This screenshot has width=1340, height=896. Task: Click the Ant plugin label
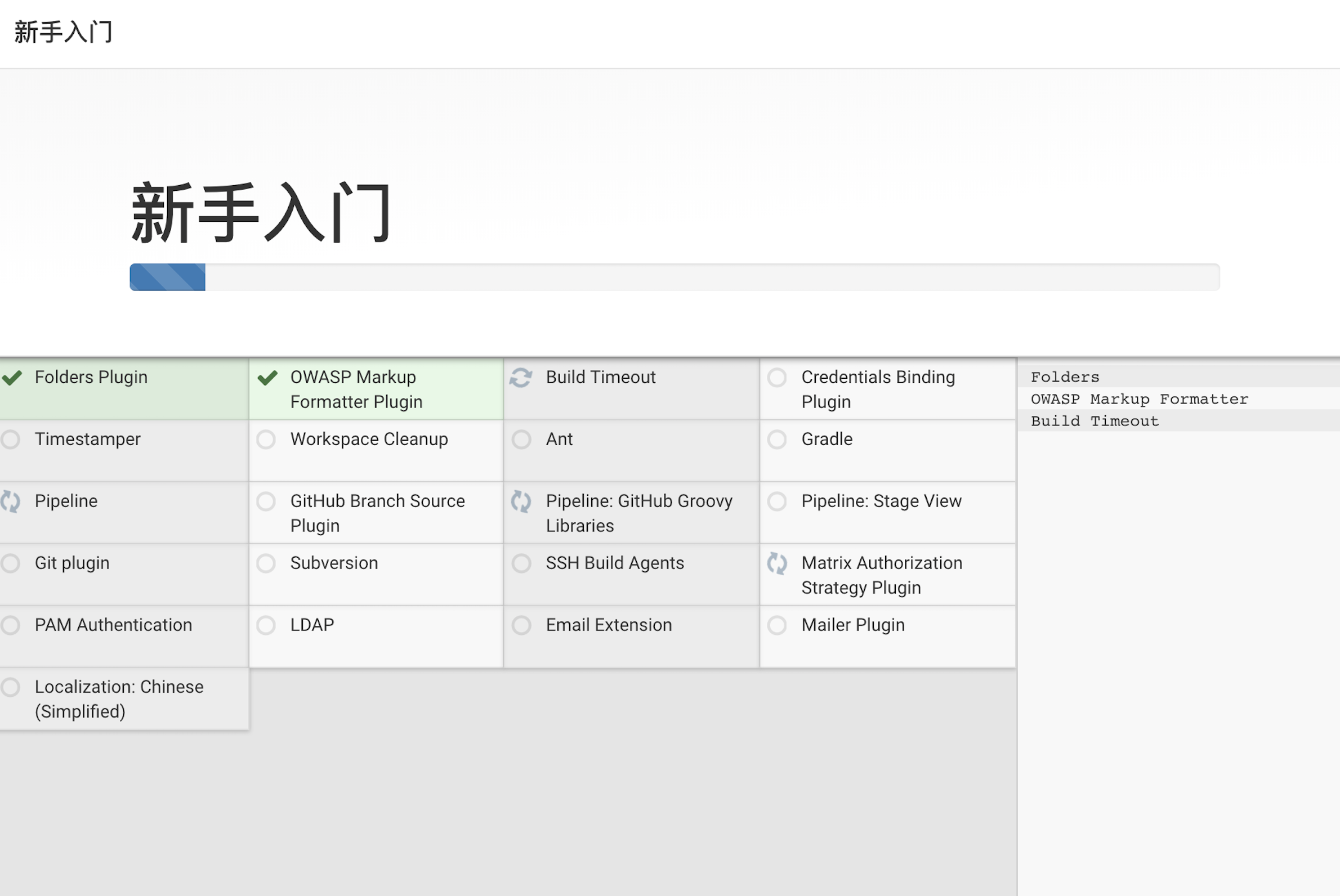(559, 439)
